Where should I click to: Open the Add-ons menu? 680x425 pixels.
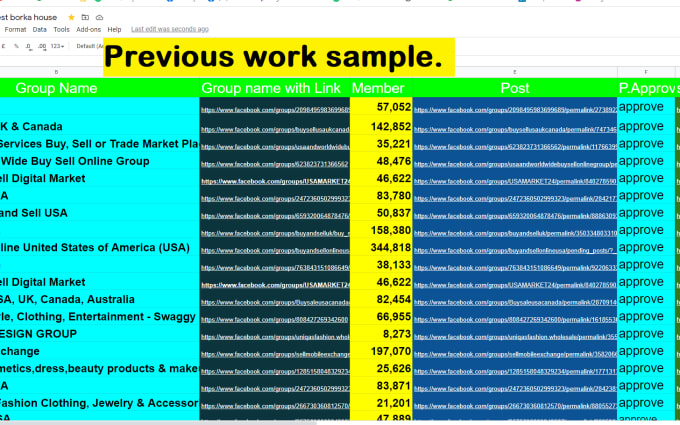(x=88, y=29)
